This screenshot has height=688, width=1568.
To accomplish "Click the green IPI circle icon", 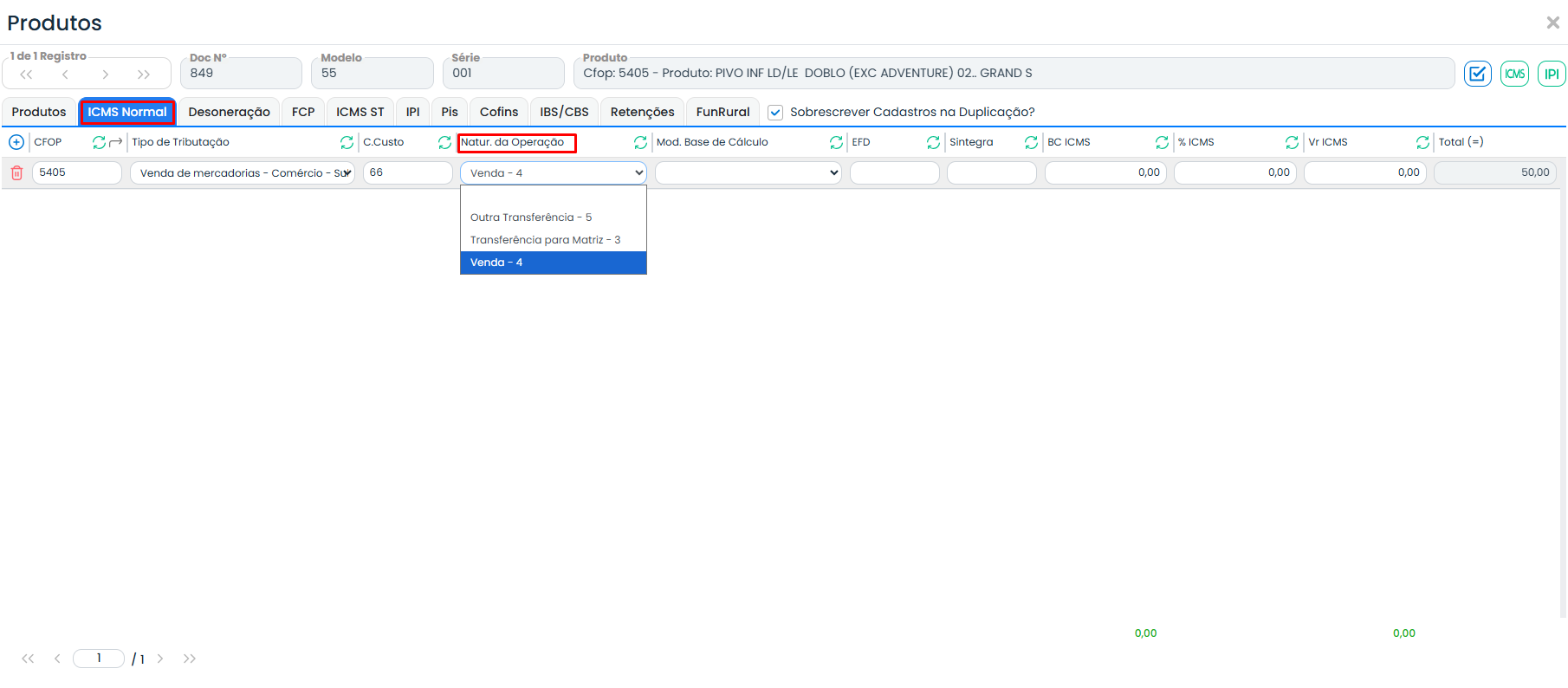I will click(x=1551, y=74).
